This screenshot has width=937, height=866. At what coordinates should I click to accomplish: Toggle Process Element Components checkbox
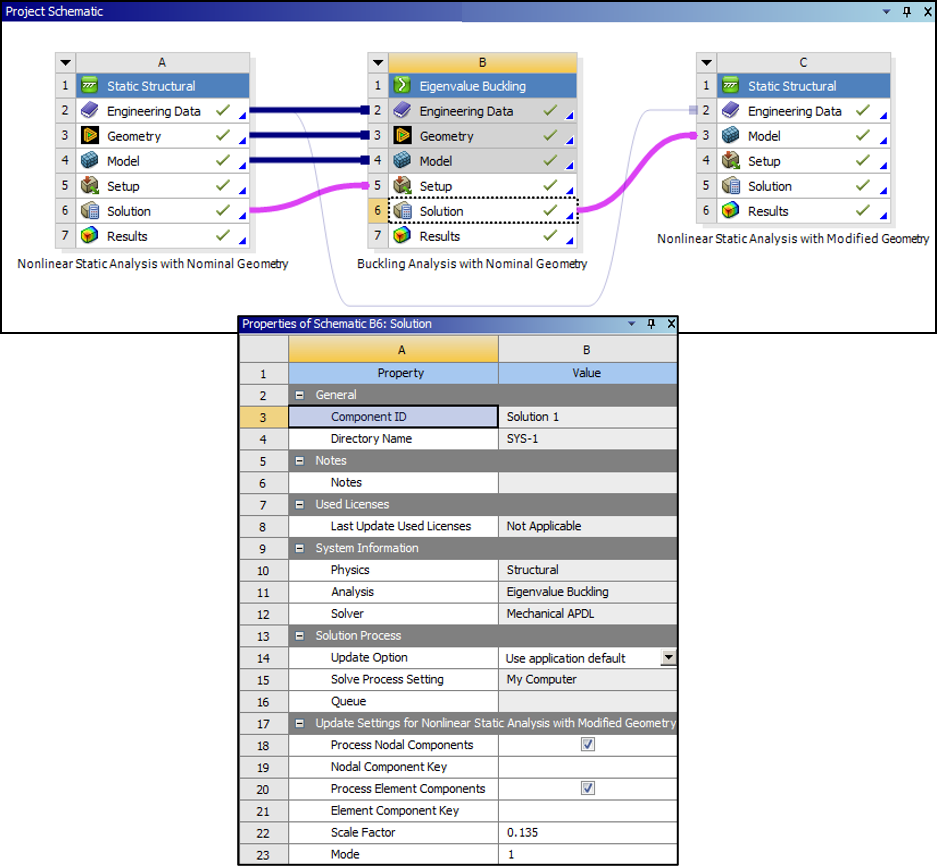tap(588, 788)
